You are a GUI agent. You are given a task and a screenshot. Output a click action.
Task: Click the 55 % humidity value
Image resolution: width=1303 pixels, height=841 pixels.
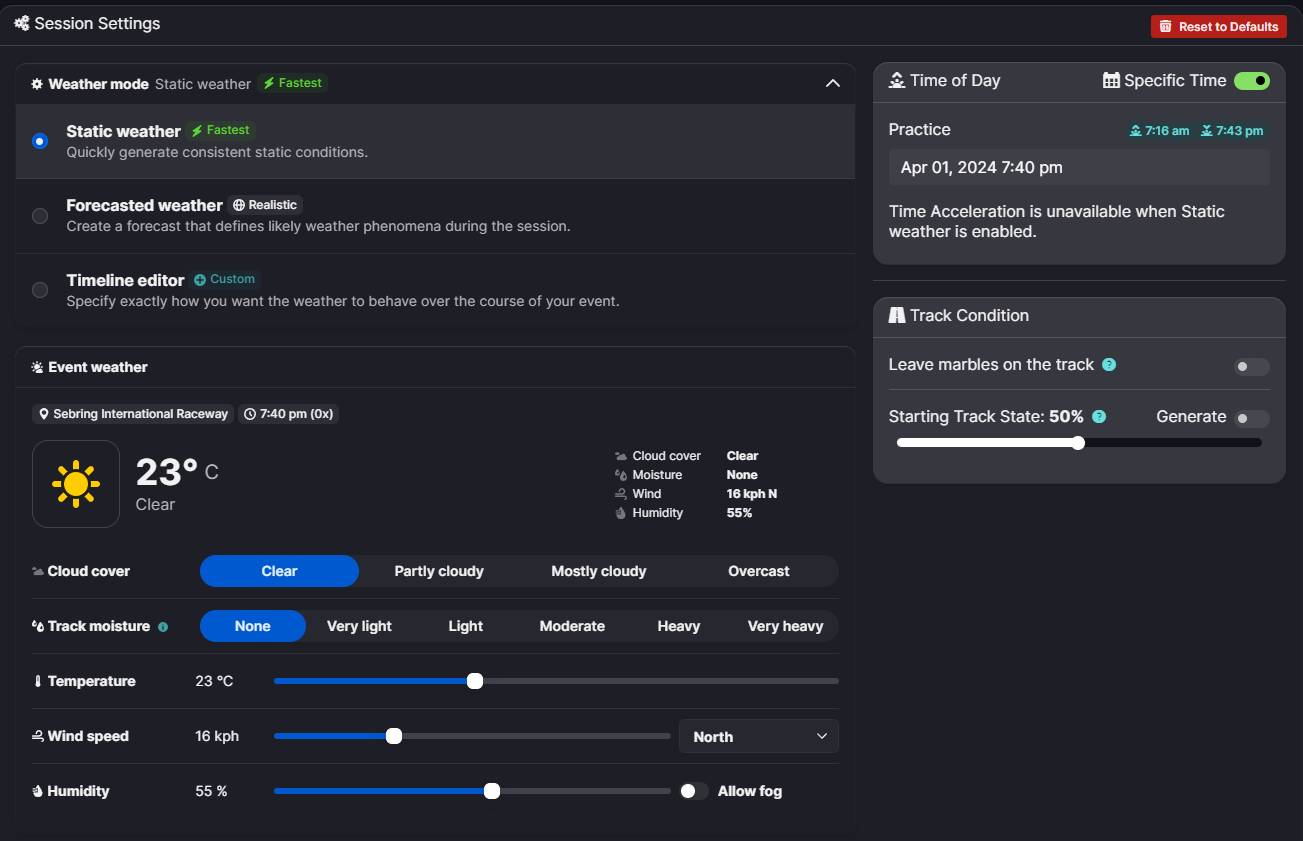pyautogui.click(x=211, y=791)
